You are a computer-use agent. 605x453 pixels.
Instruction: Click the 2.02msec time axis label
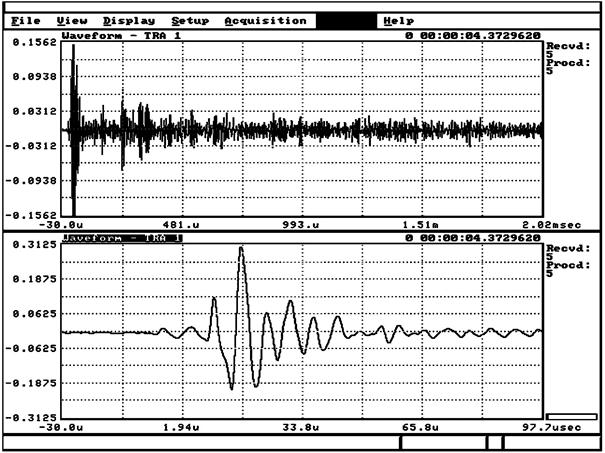point(522,225)
